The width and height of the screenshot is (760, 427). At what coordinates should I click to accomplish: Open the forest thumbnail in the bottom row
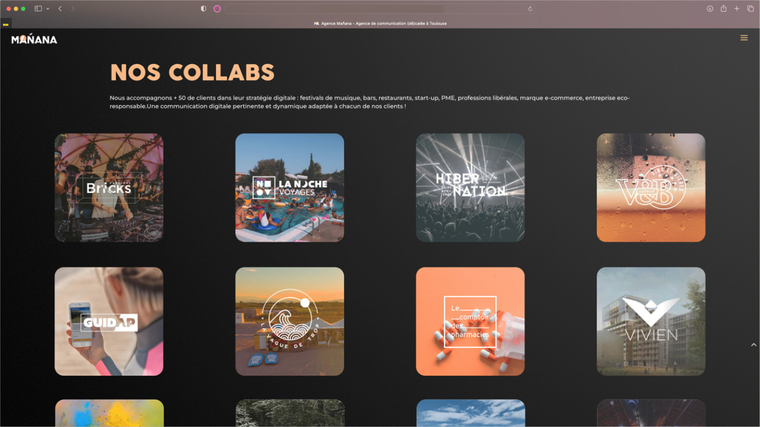tap(290, 413)
